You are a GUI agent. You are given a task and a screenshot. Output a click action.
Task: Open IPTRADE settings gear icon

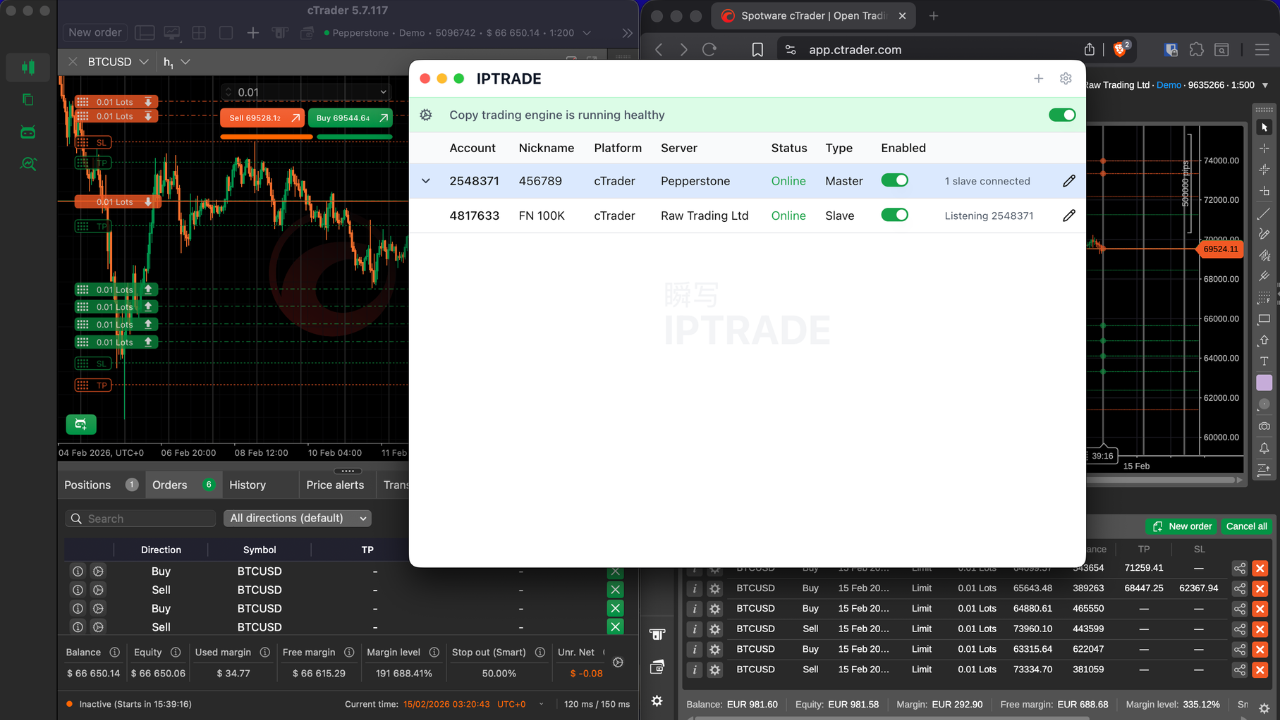coord(1065,79)
